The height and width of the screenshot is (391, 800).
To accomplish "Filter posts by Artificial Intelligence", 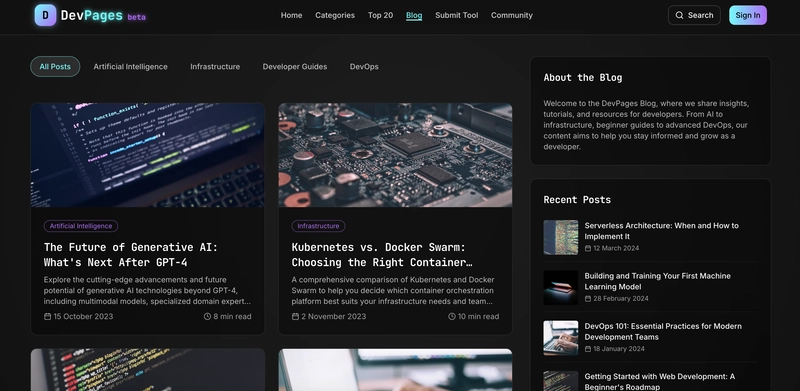I will (130, 66).
